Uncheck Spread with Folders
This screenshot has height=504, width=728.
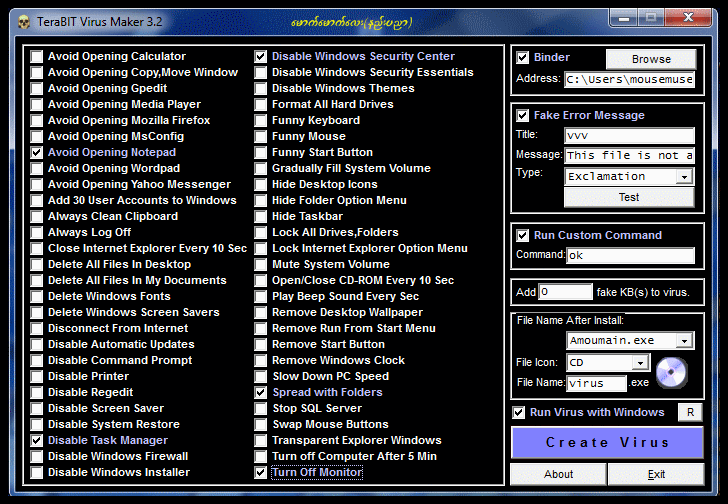[260, 393]
